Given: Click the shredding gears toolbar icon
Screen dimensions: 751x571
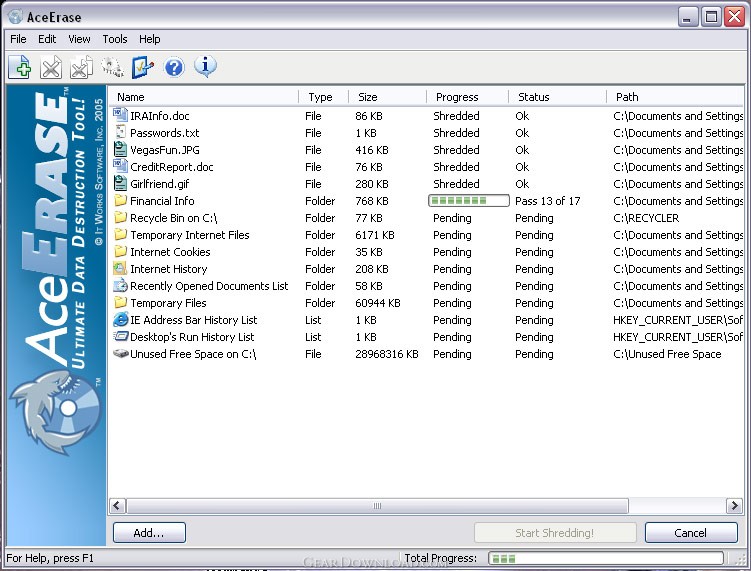Looking at the screenshot, I should coord(113,67).
